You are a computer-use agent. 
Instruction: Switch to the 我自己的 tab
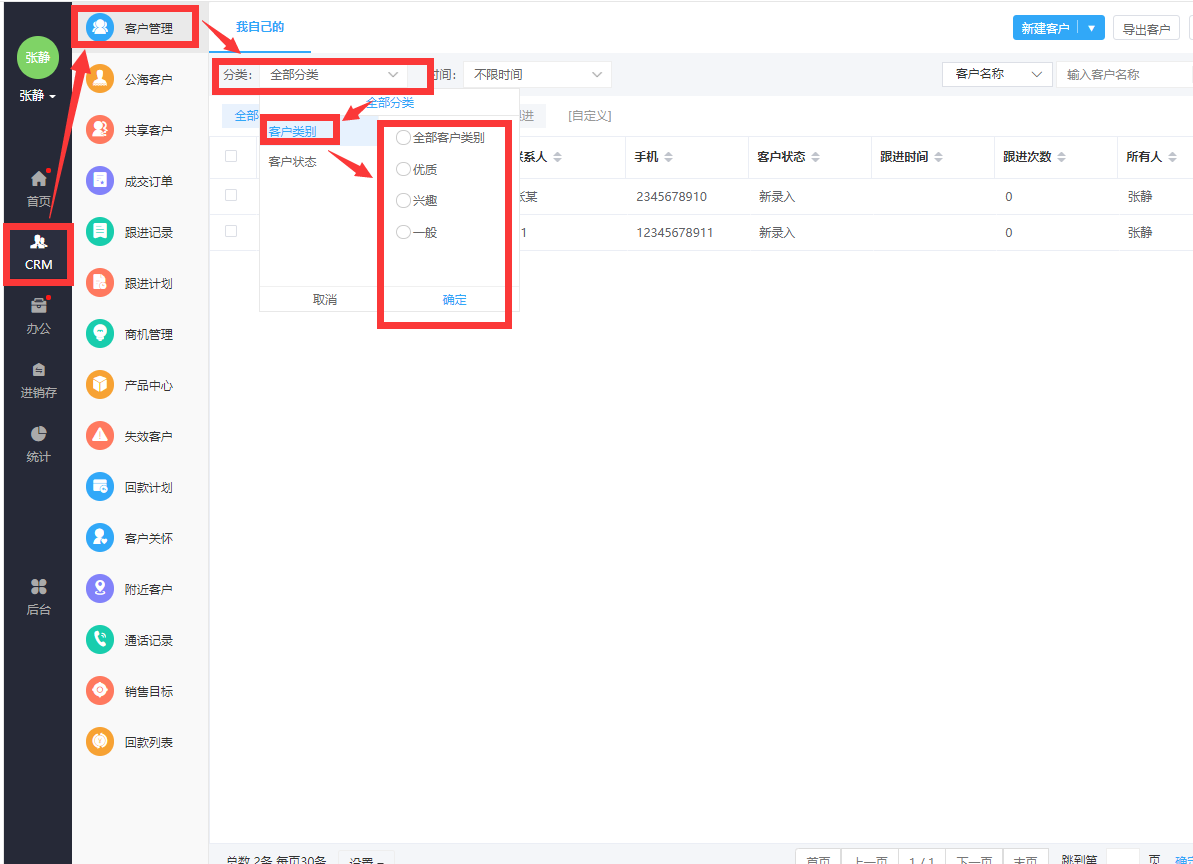coord(259,27)
